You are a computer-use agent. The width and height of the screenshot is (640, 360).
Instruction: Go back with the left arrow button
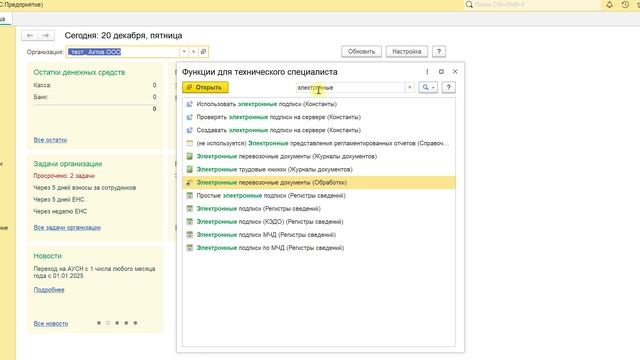coord(30,36)
